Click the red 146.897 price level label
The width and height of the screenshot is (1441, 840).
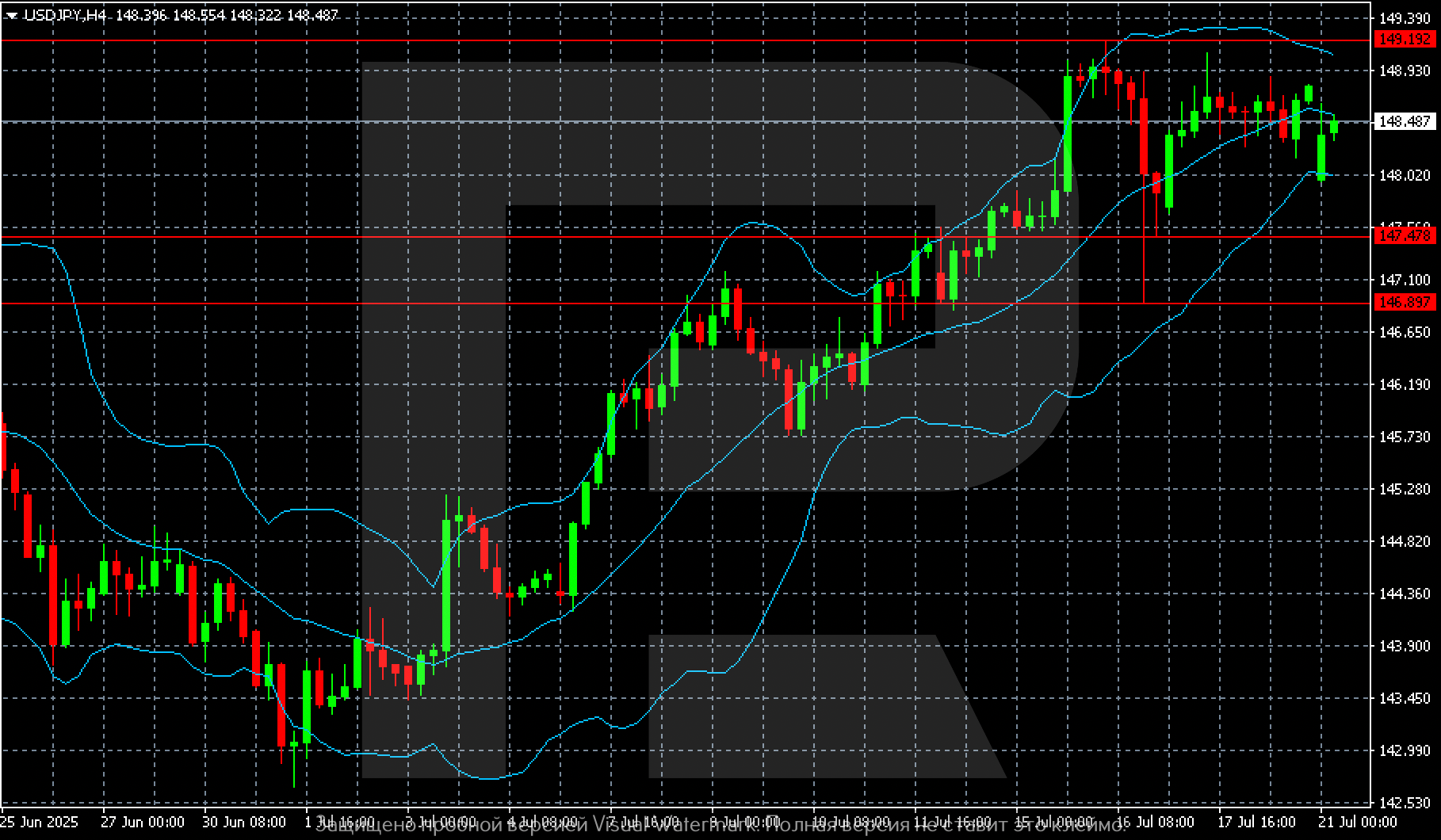point(1405,303)
